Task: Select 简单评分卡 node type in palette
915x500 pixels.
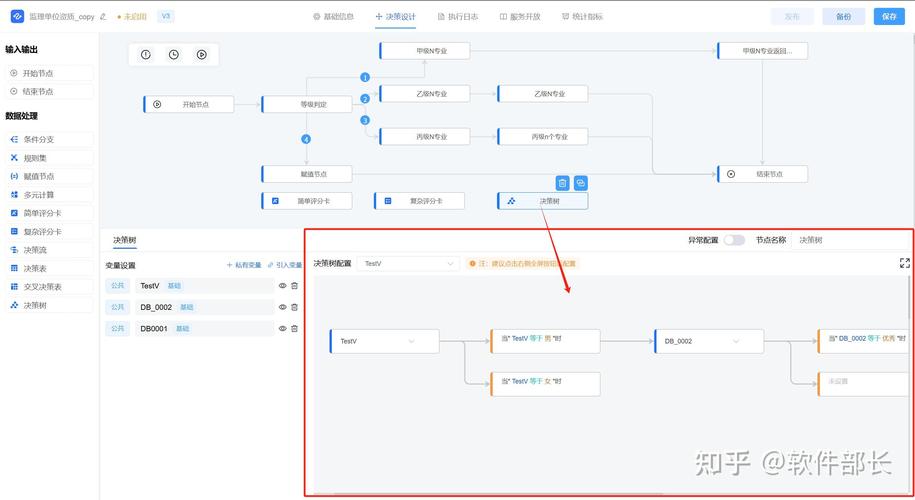Action: (x=50, y=214)
